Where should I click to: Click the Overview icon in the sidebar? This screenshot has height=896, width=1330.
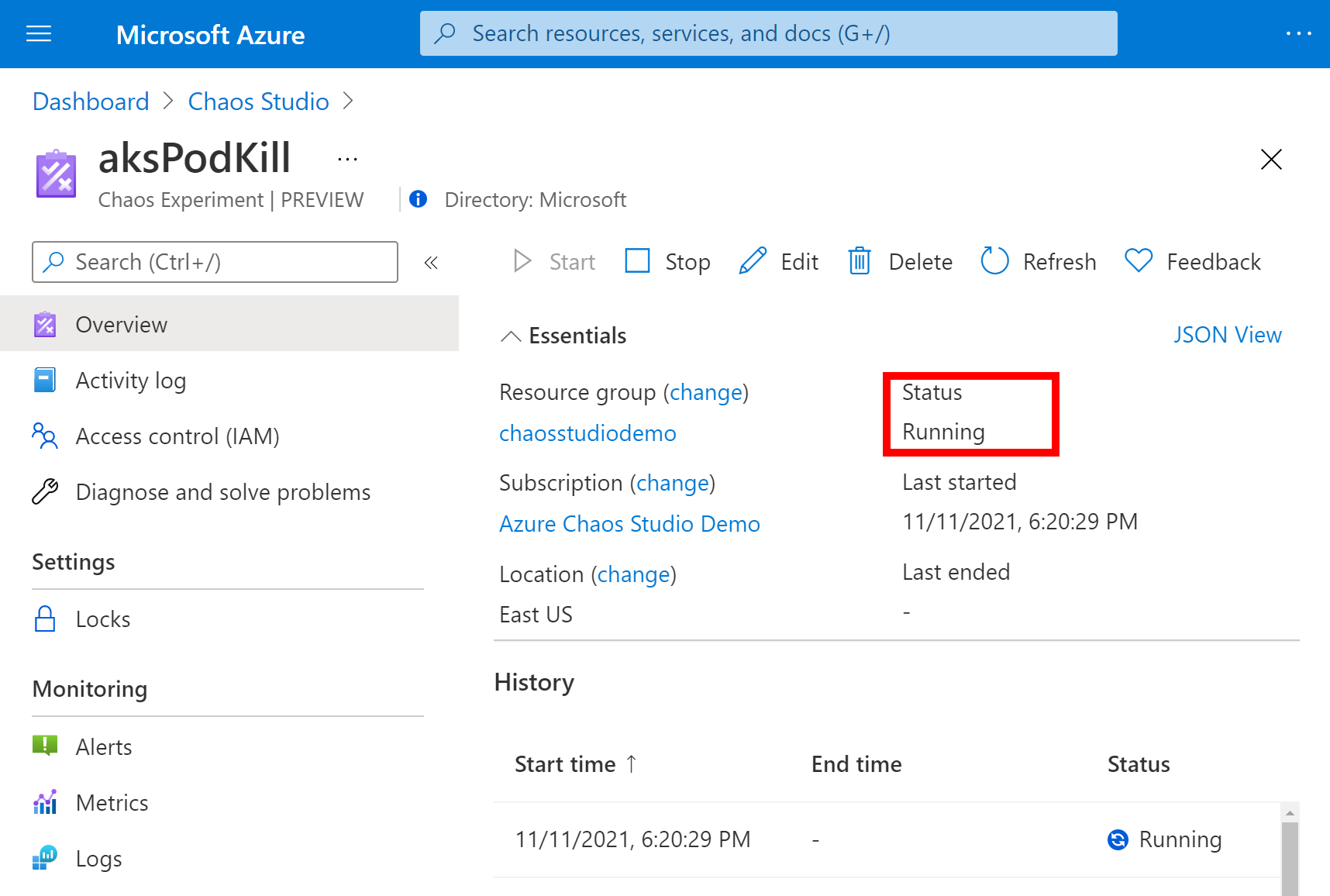tap(45, 324)
